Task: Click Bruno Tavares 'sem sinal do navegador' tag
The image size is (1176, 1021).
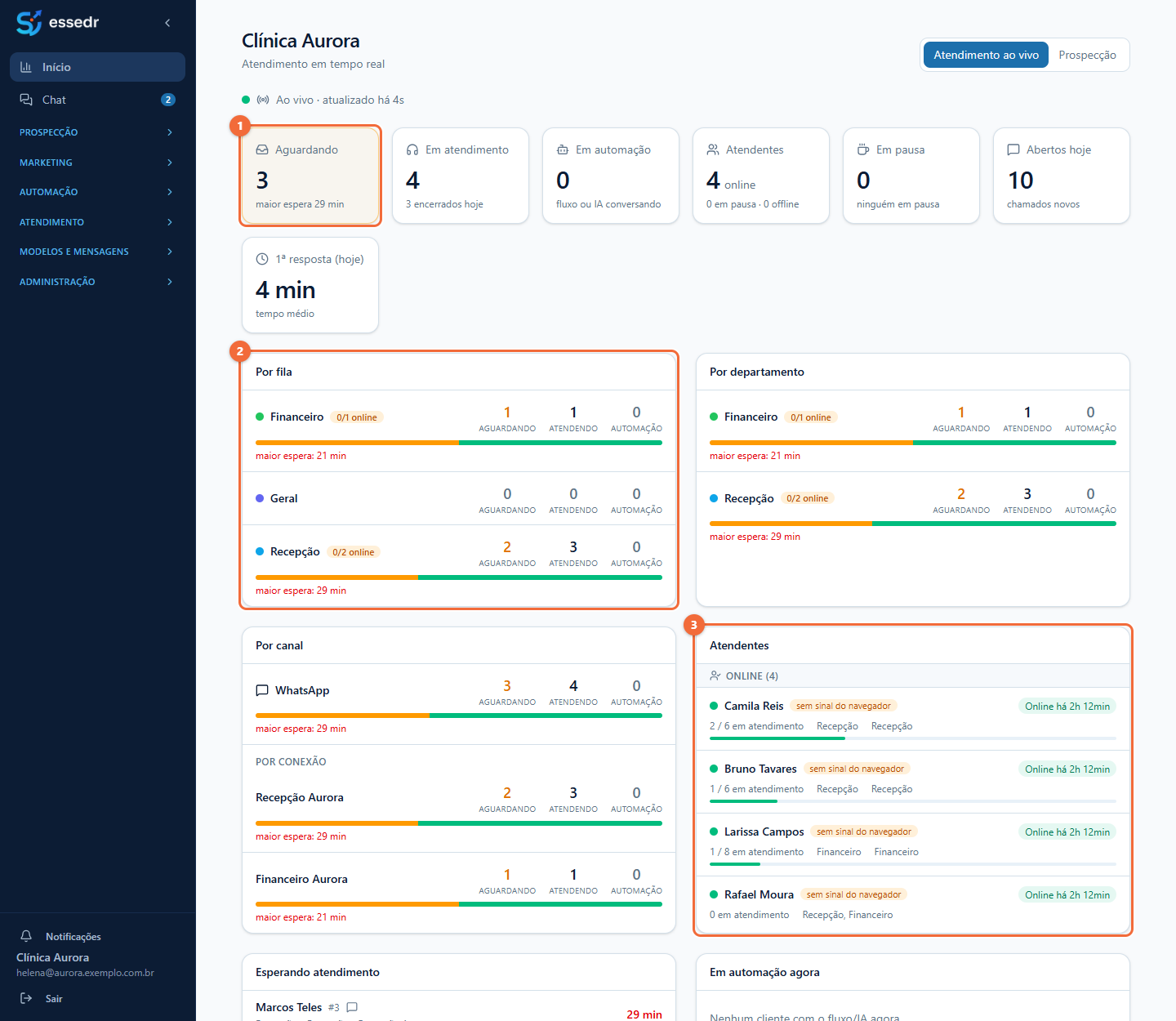Action: [x=857, y=769]
